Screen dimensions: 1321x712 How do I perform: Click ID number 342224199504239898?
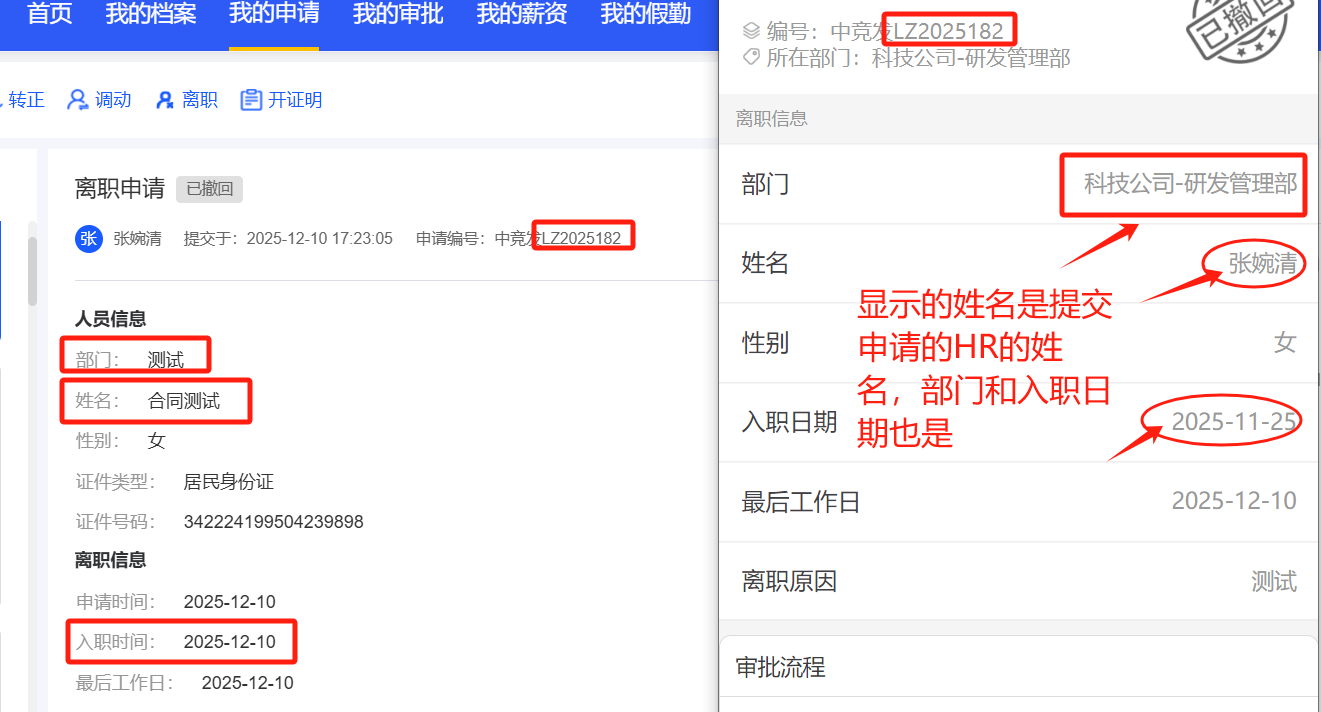point(274,522)
